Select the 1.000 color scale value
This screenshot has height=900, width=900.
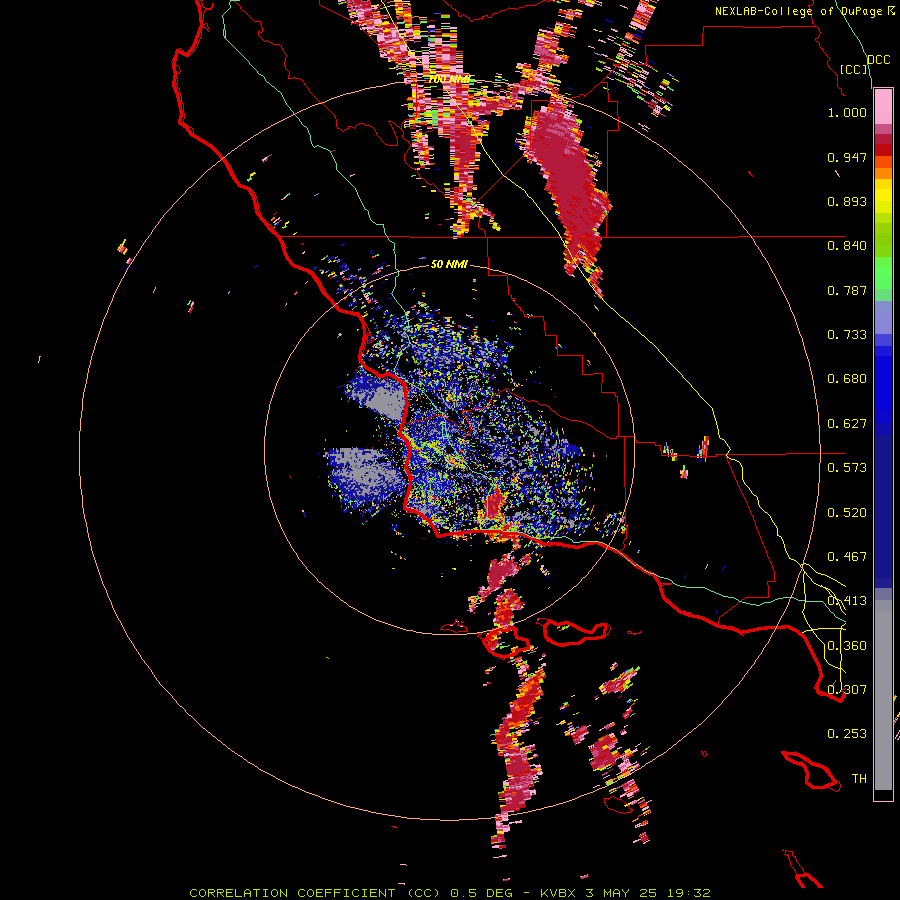(x=847, y=112)
